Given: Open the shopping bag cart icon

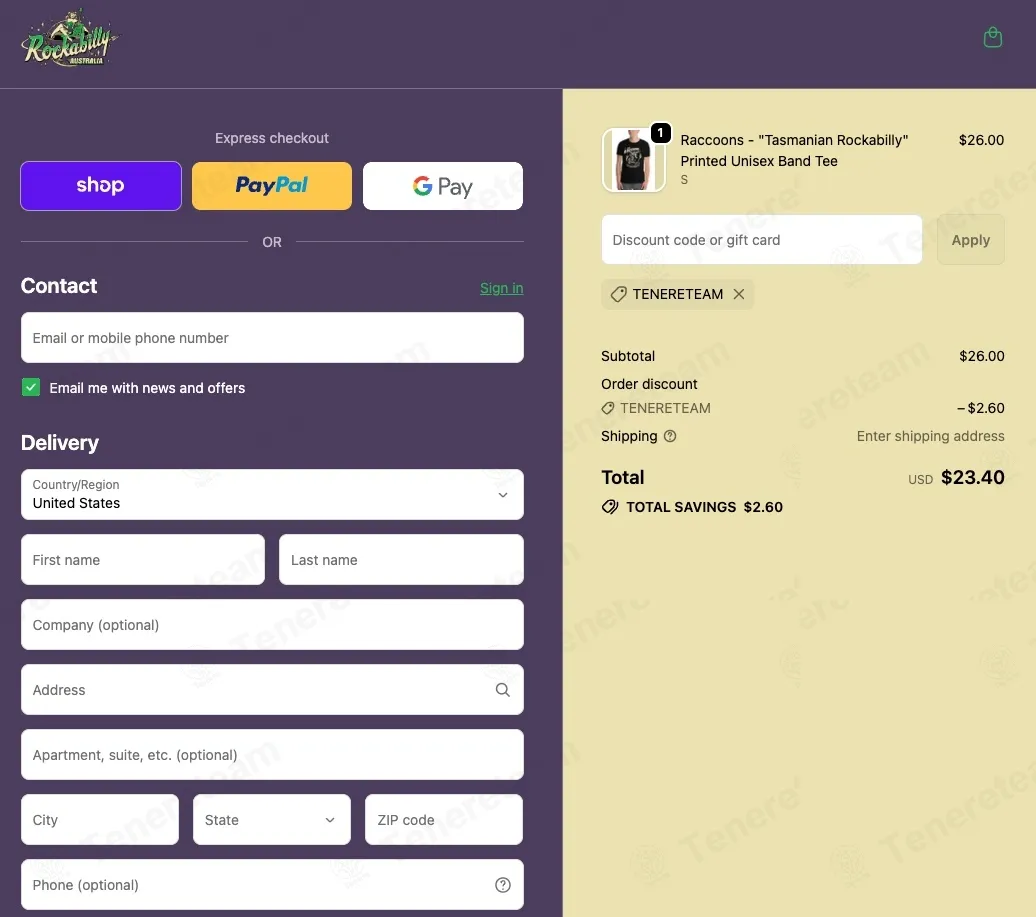Looking at the screenshot, I should (992, 37).
